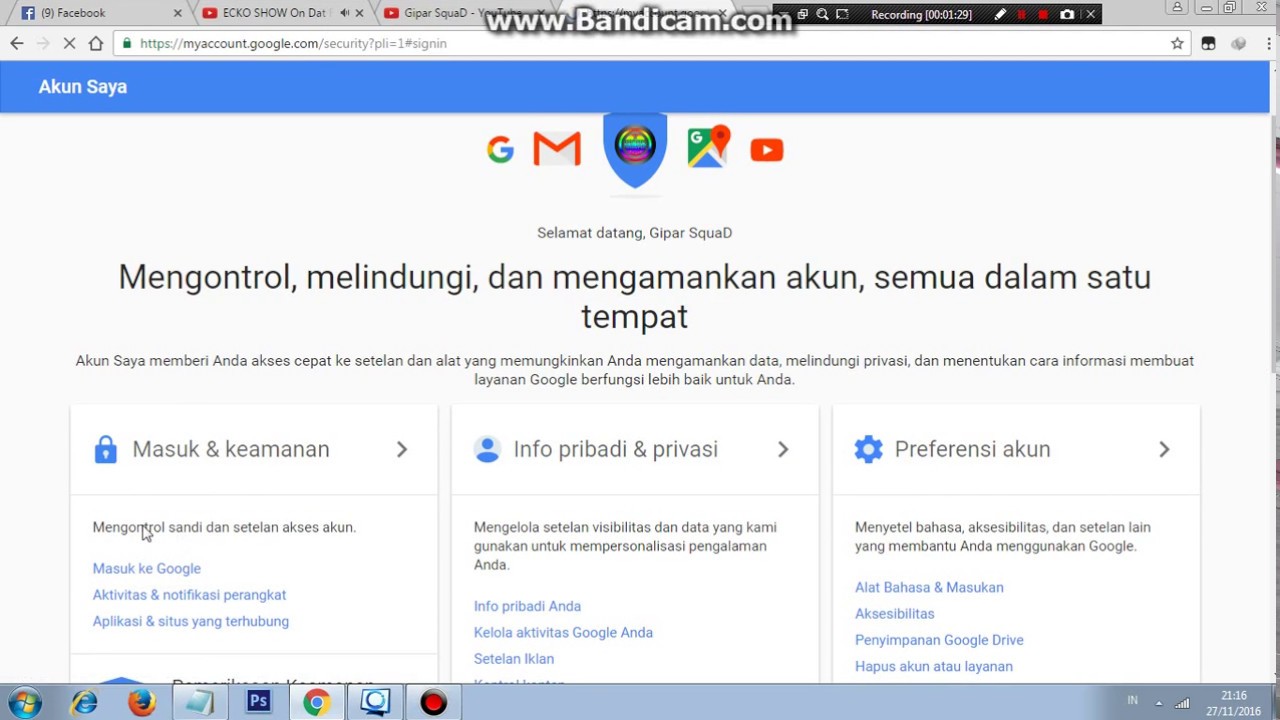Open the Masuk ke Google link
This screenshot has width=1280, height=720.
pos(147,568)
